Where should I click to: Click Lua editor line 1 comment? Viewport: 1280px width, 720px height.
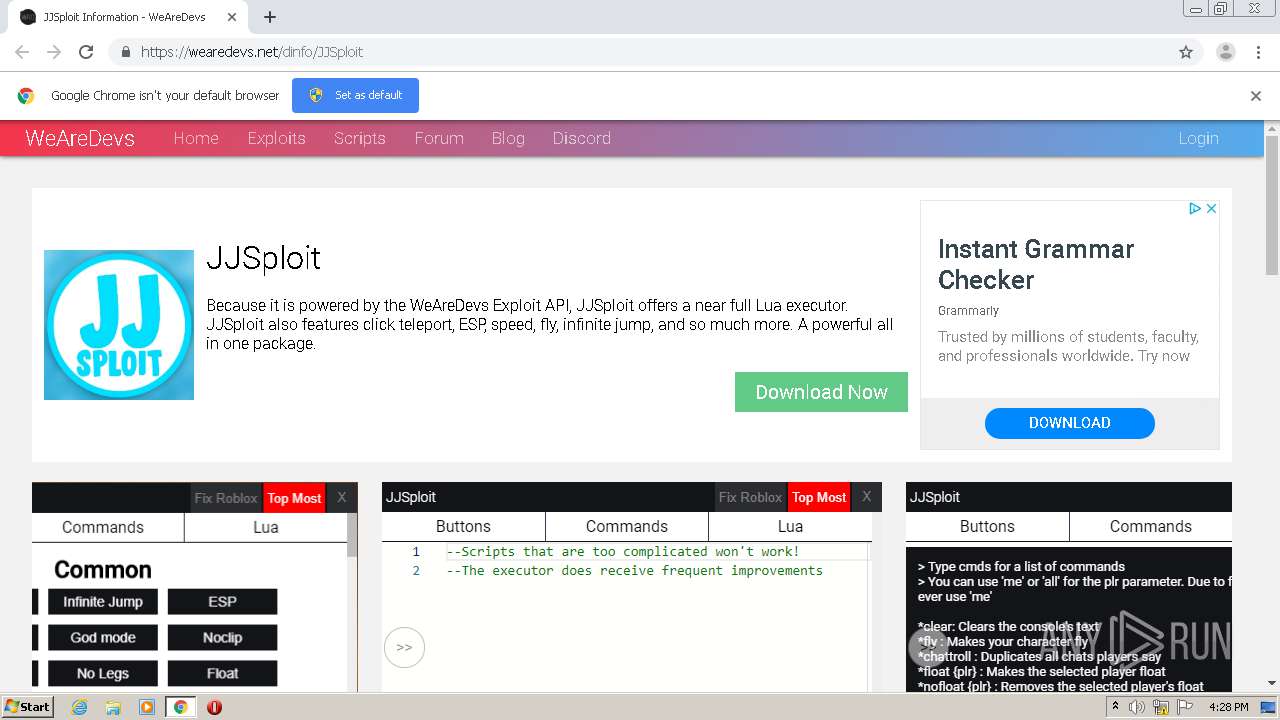(623, 551)
